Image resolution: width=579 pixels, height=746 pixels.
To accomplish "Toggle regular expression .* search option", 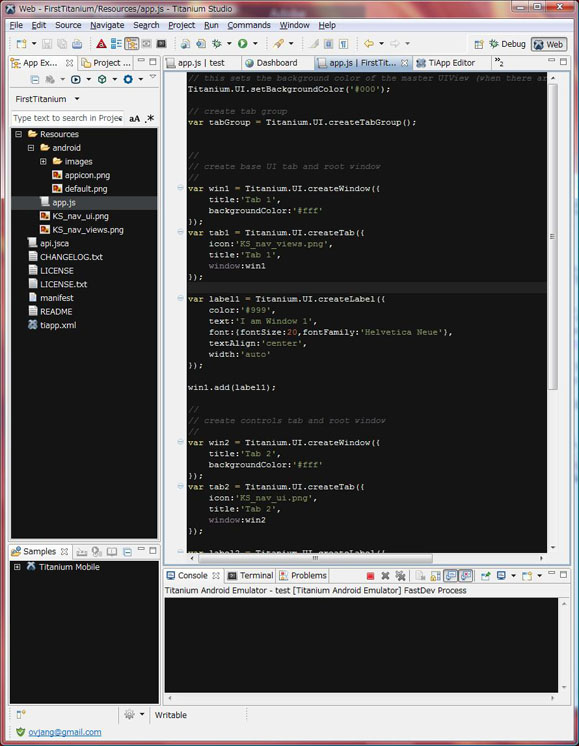I will click(x=149, y=118).
